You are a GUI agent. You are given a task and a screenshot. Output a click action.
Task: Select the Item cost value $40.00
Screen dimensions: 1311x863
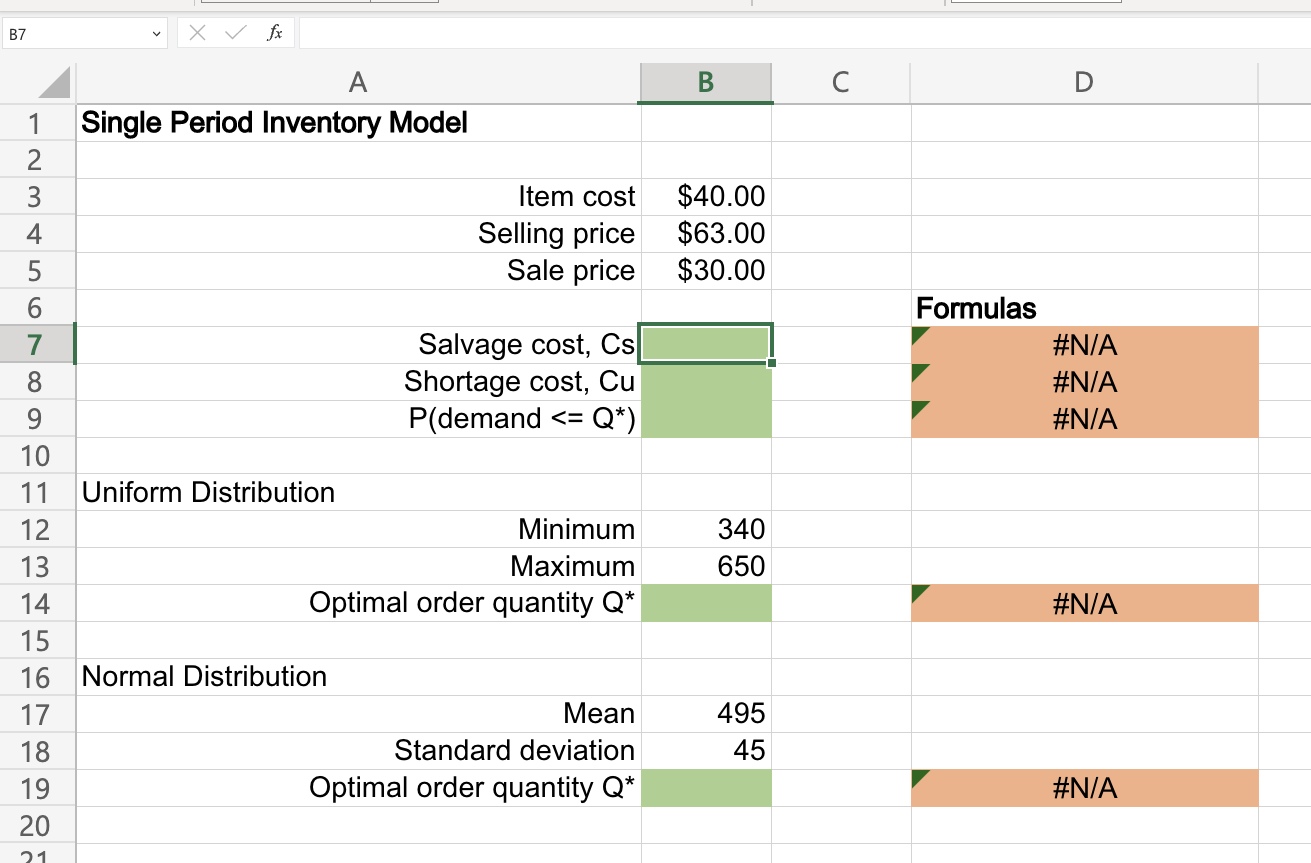coord(705,196)
